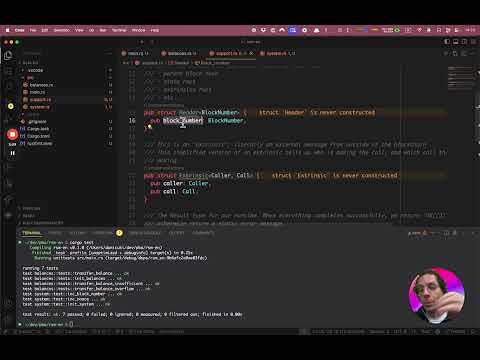Open the Explorer view in activity bar
The height and width of the screenshot is (360, 480).
click(x=8, y=55)
